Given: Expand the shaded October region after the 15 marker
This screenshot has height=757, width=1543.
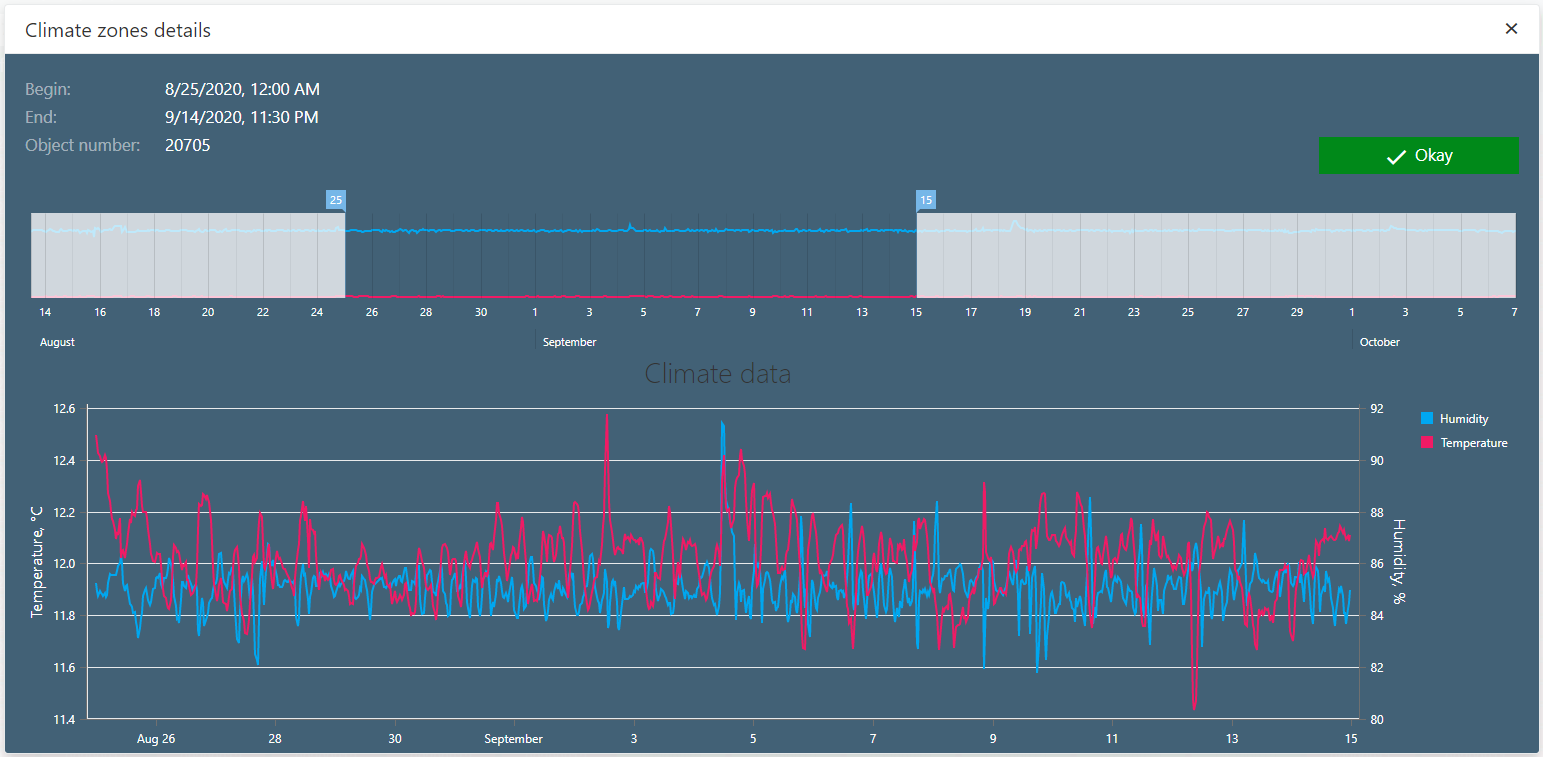Looking at the screenshot, I should 1215,255.
